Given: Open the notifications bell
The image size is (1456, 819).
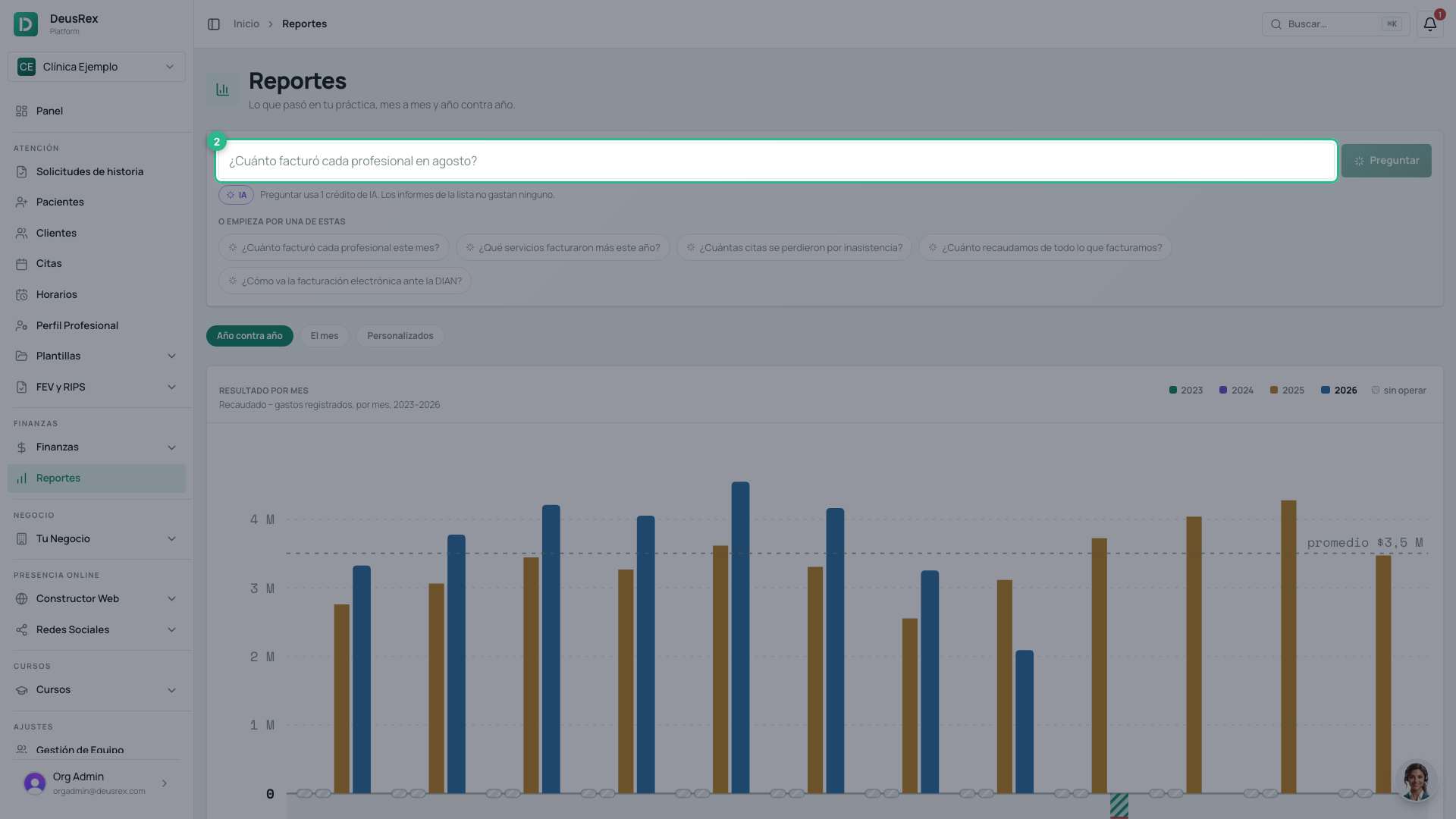Looking at the screenshot, I should tap(1429, 24).
